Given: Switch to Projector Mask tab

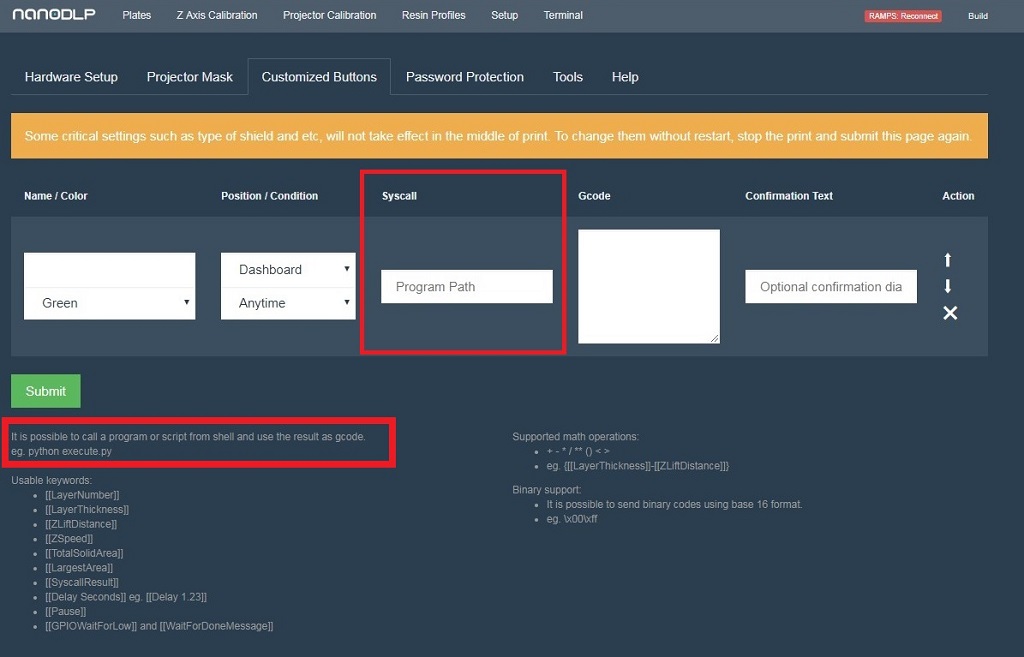Looking at the screenshot, I should (x=189, y=77).
